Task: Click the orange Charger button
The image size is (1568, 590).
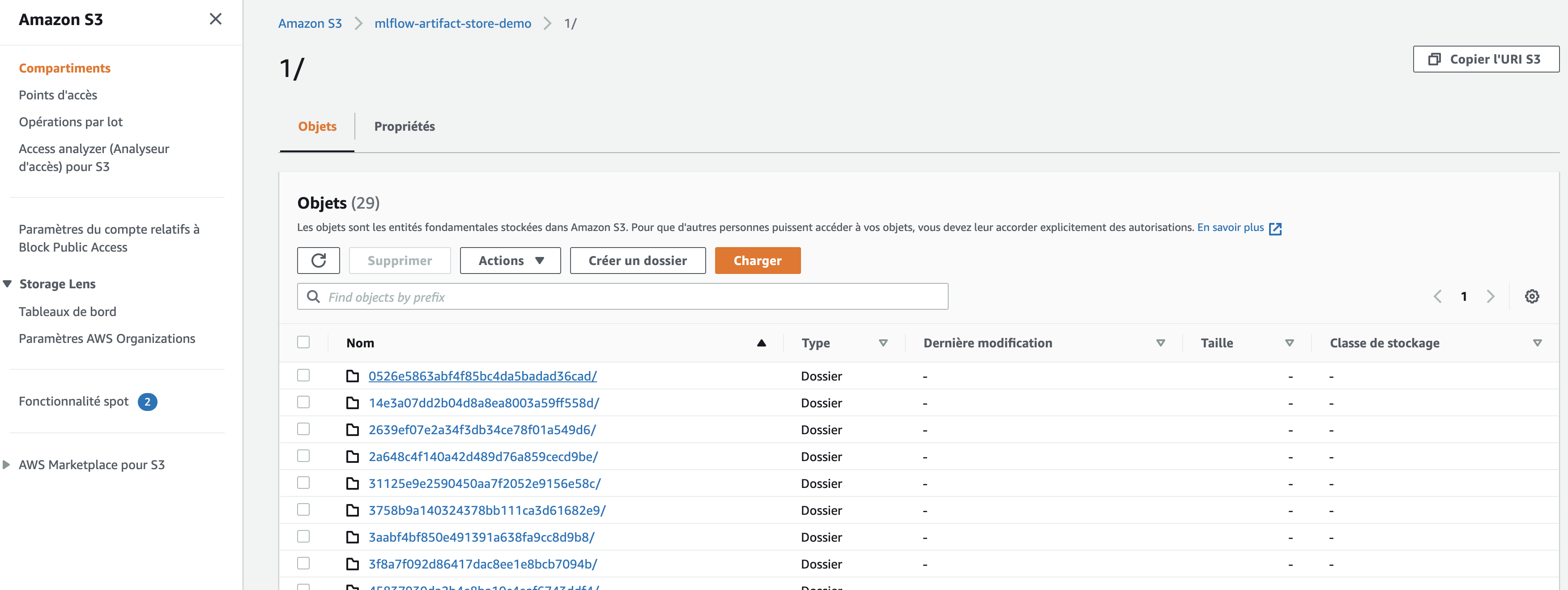Action: point(757,261)
